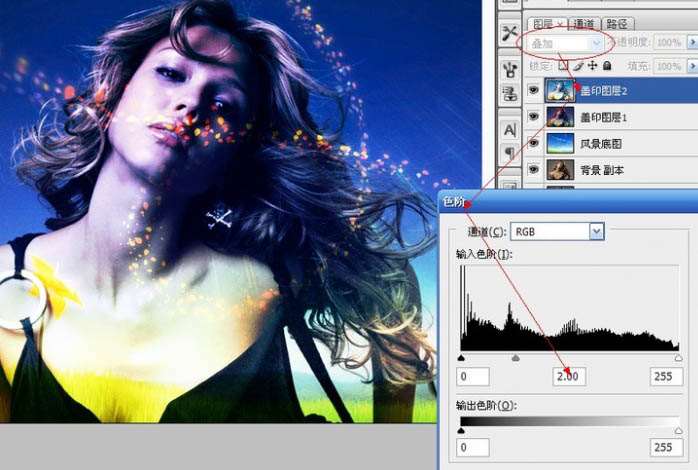
Task: Select the 盖印图层1 layer thumbnail
Action: pyautogui.click(x=560, y=117)
